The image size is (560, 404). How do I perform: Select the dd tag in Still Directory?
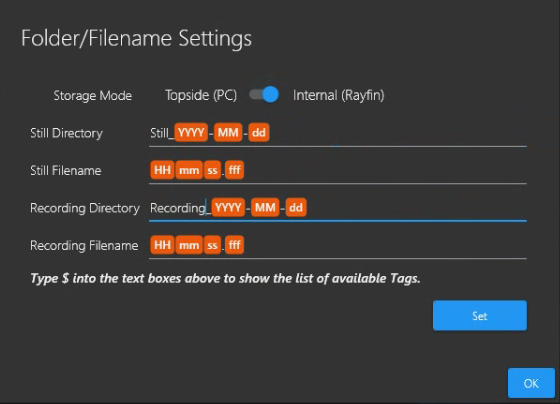(x=259, y=133)
